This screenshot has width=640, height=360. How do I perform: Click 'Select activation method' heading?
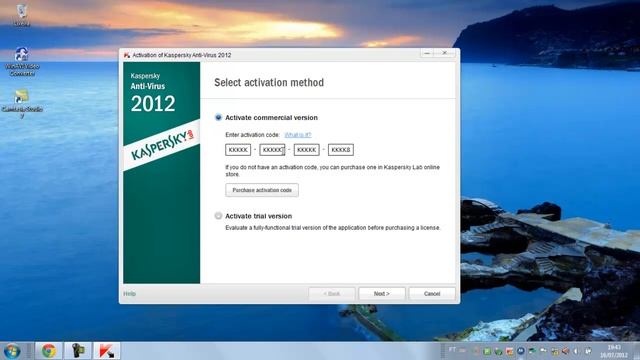269,82
